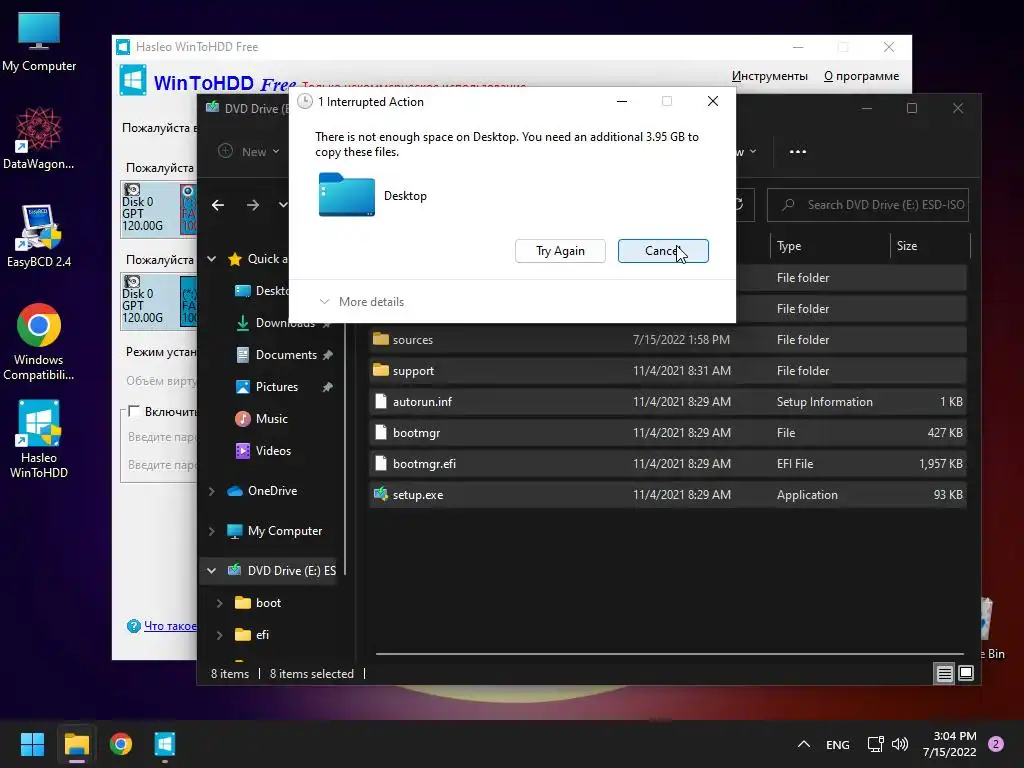Click the 8 items selected status text
Screen dimensions: 1024x768
click(312, 673)
